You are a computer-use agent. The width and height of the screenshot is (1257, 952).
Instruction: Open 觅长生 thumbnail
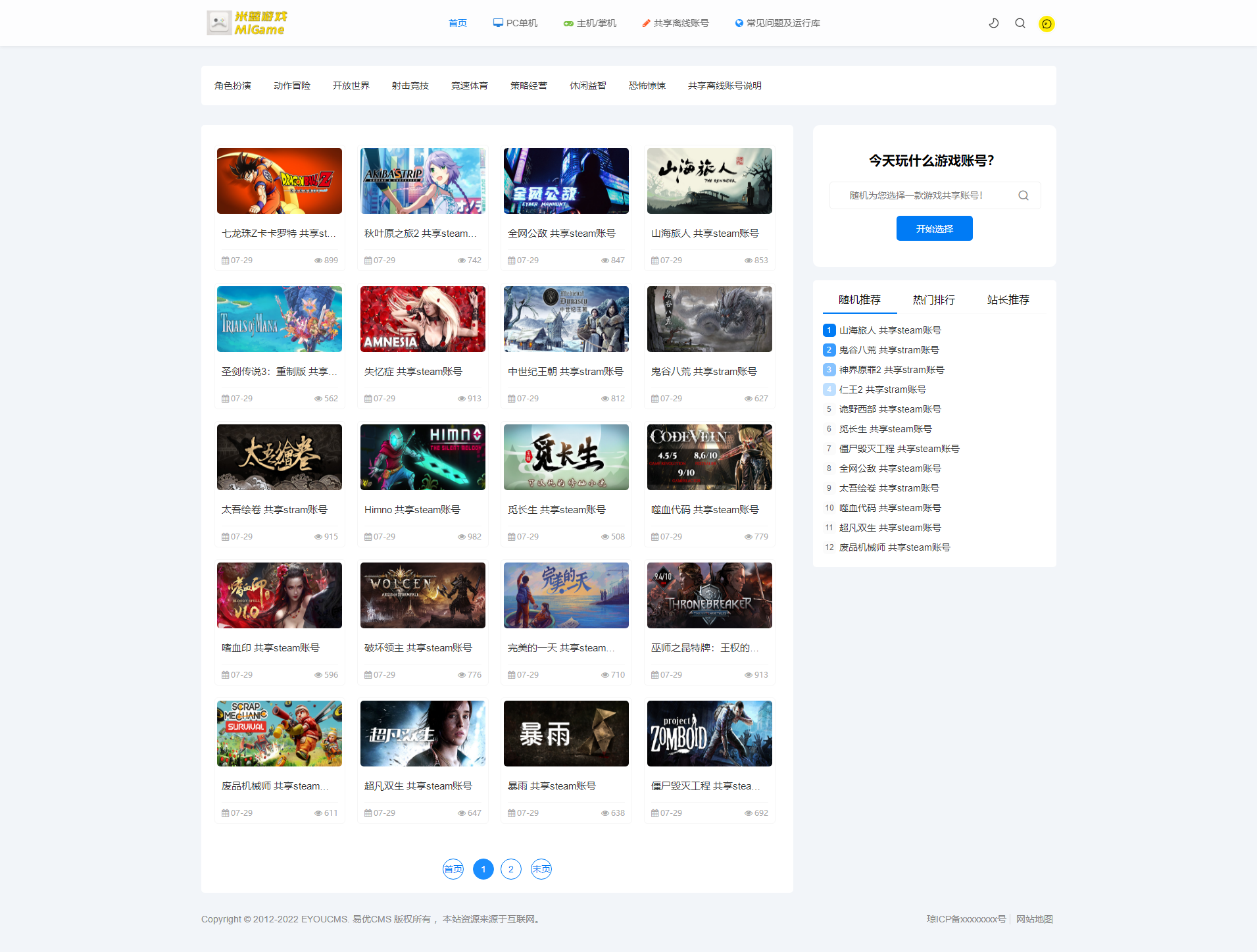pyautogui.click(x=566, y=457)
